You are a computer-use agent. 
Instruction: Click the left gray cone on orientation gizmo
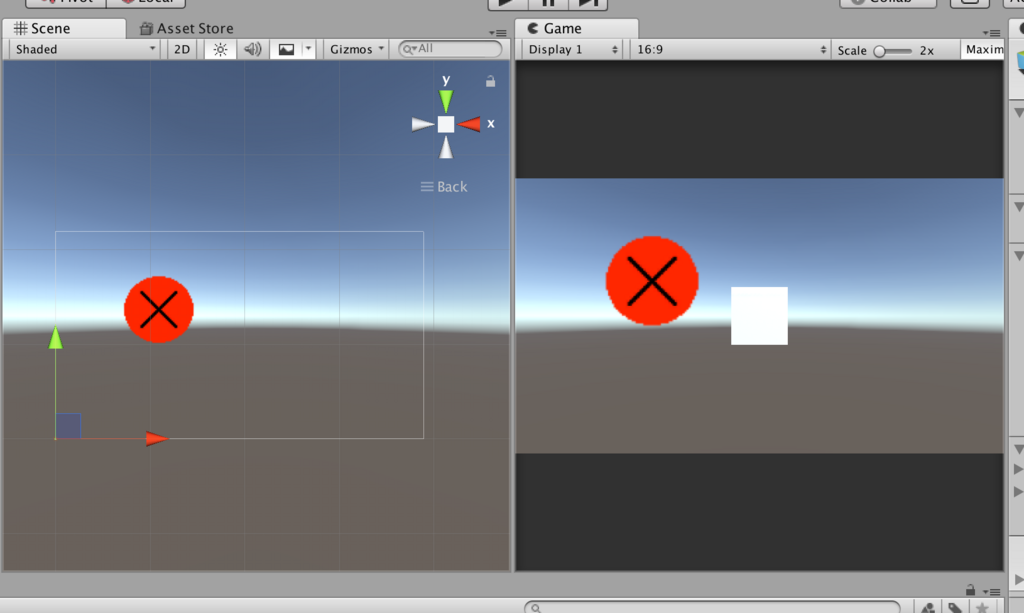pos(423,124)
